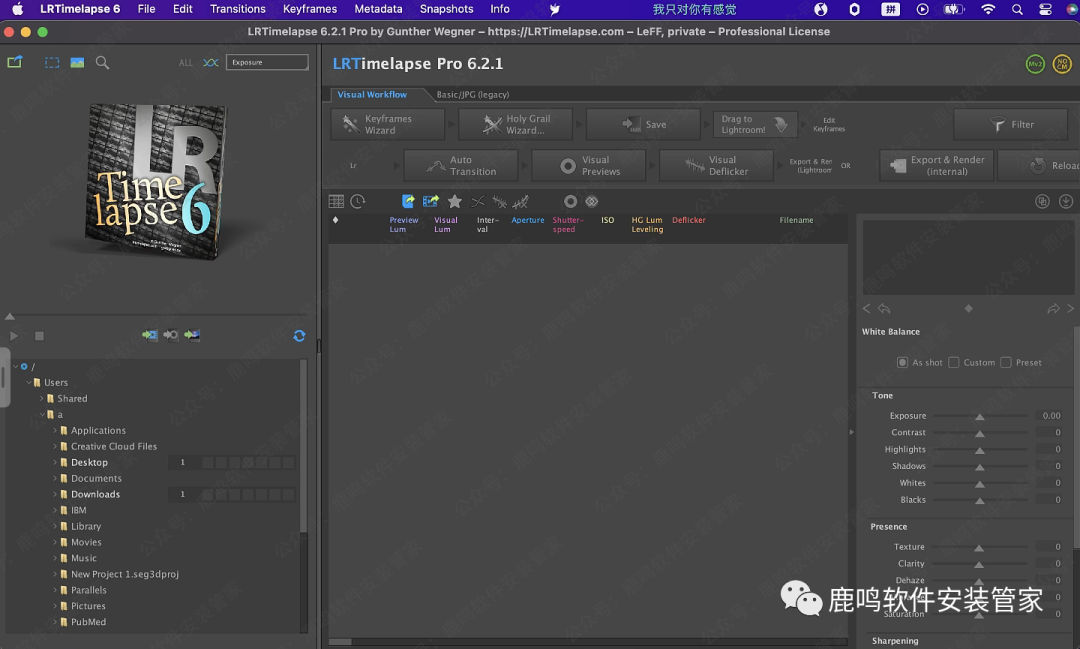Switch to the Basic/JPG (legacy) tab
Image resolution: width=1080 pixels, height=649 pixels.
[x=472, y=94]
